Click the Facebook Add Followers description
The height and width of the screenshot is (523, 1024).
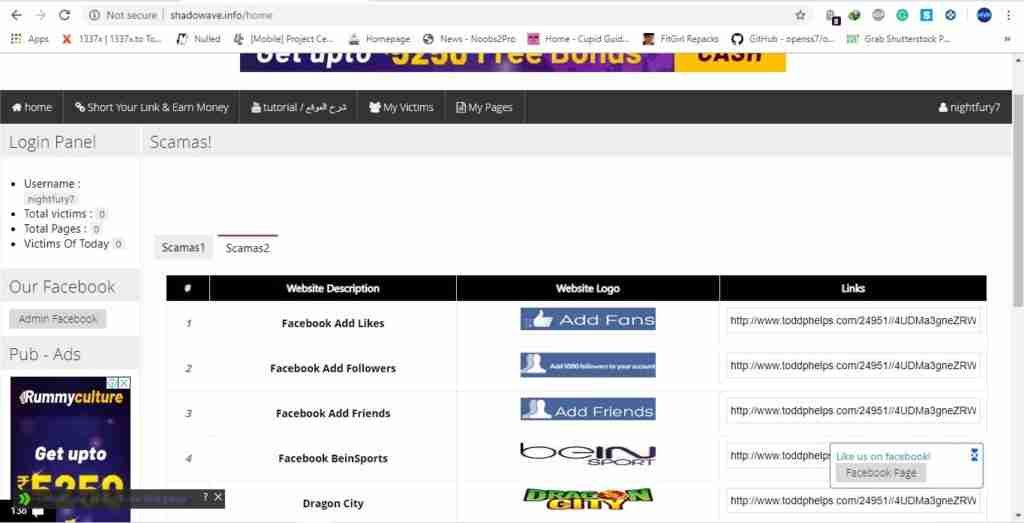point(333,368)
